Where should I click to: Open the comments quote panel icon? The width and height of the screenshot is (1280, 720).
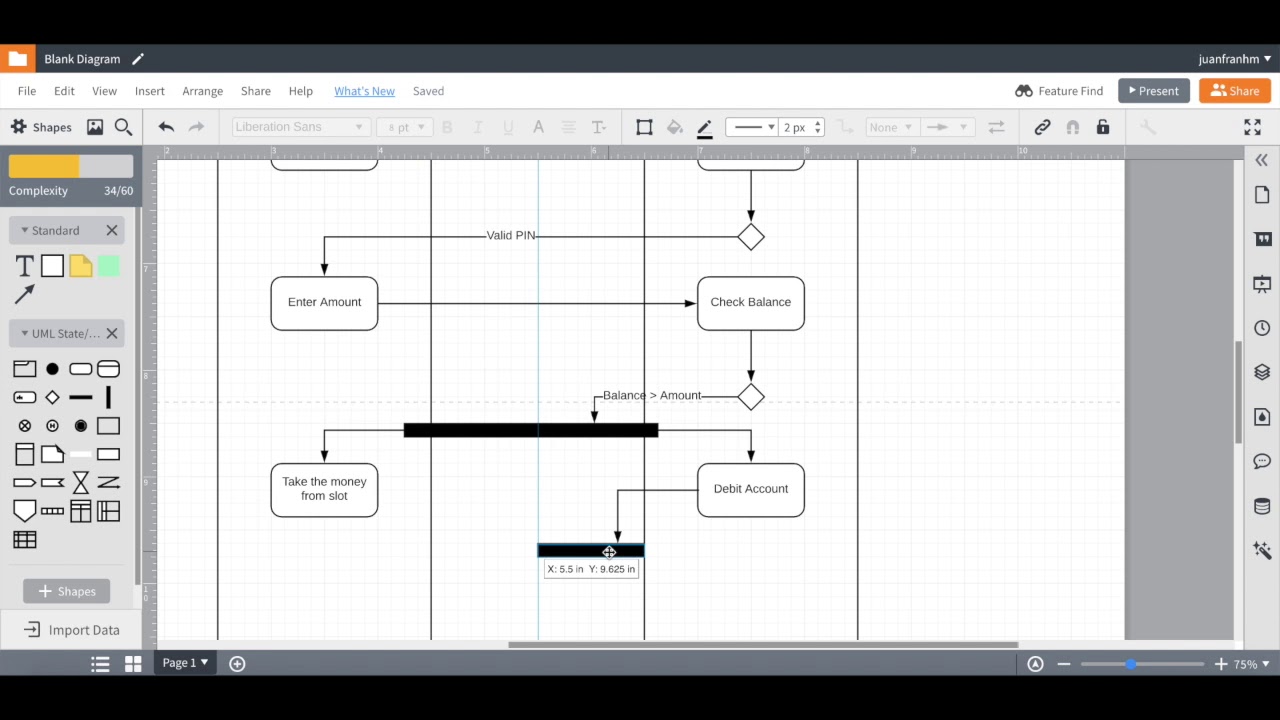[x=1262, y=239]
